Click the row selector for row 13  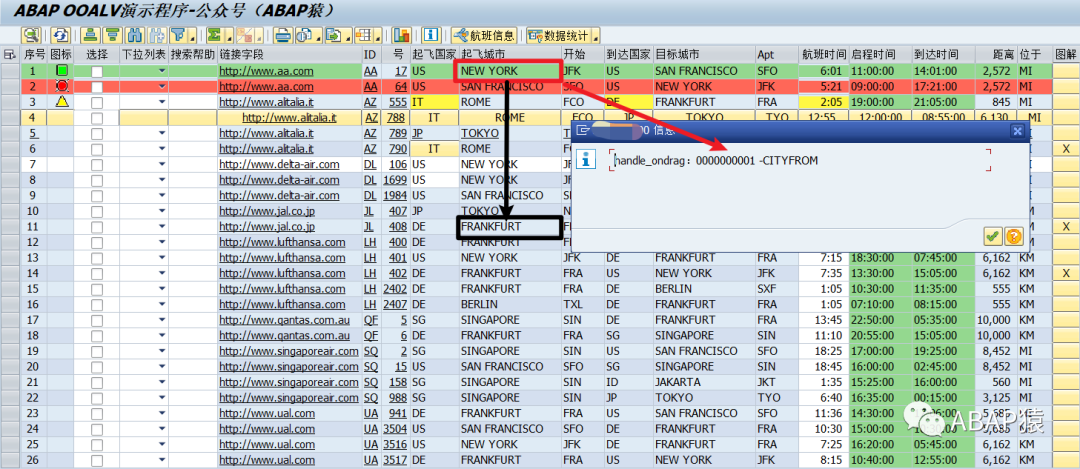[10, 258]
